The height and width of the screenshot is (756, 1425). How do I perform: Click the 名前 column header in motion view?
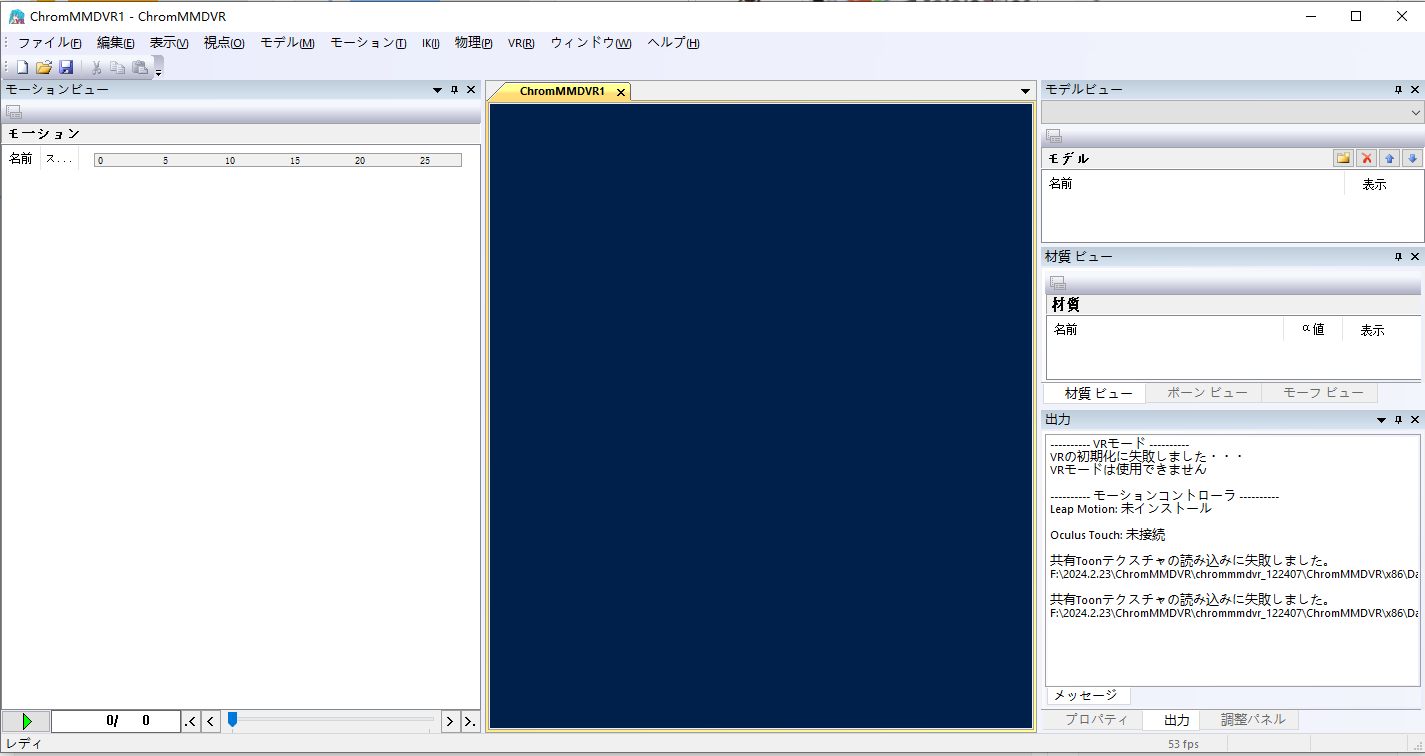(x=21, y=159)
